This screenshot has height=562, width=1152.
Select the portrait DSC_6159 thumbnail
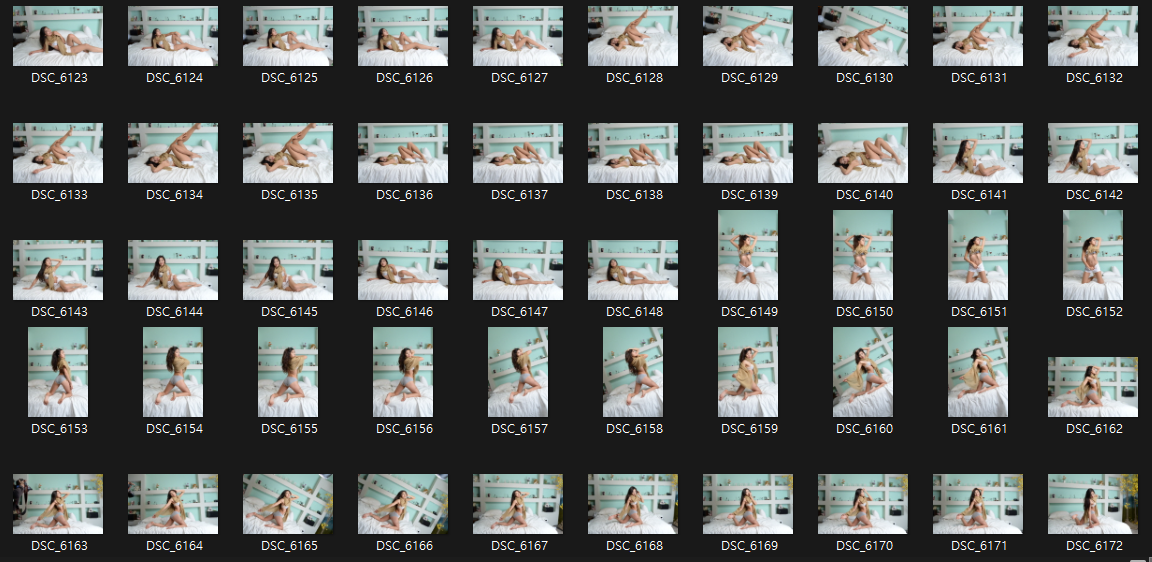point(748,372)
